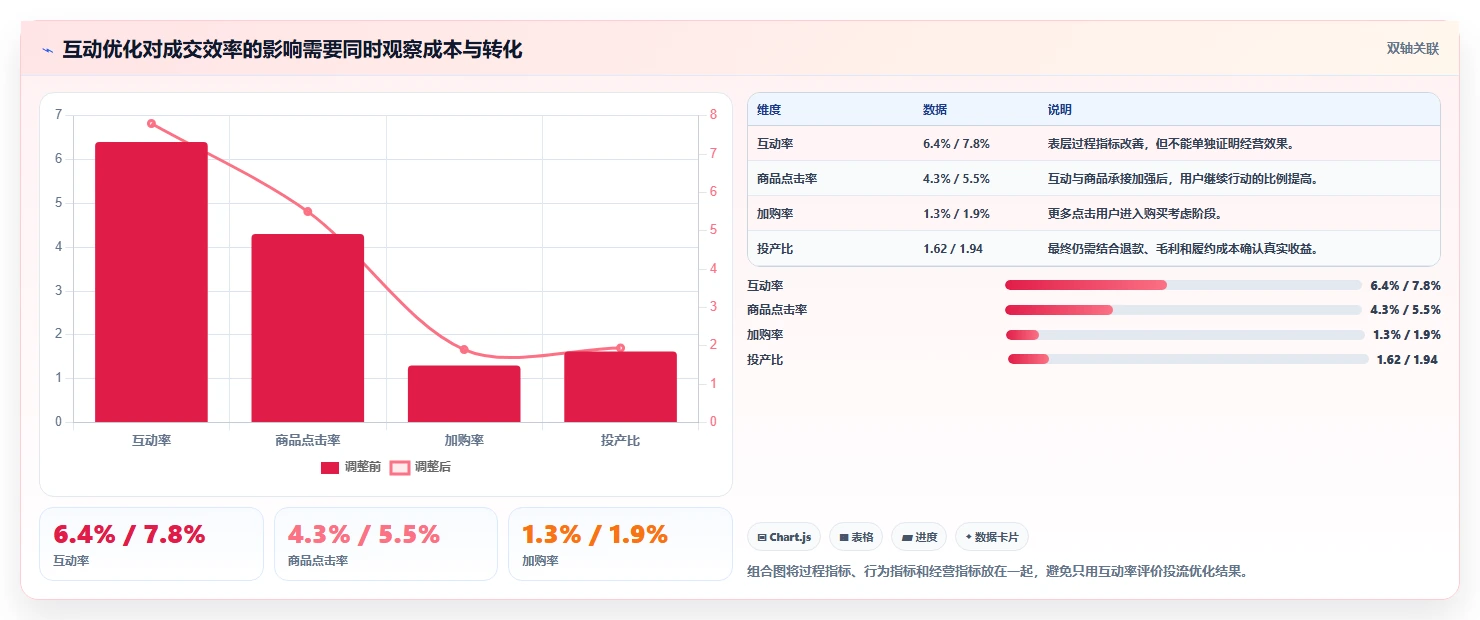Click the 说明 table header
Viewport: 1480px width, 620px height.
pyautogui.click(x=1059, y=110)
